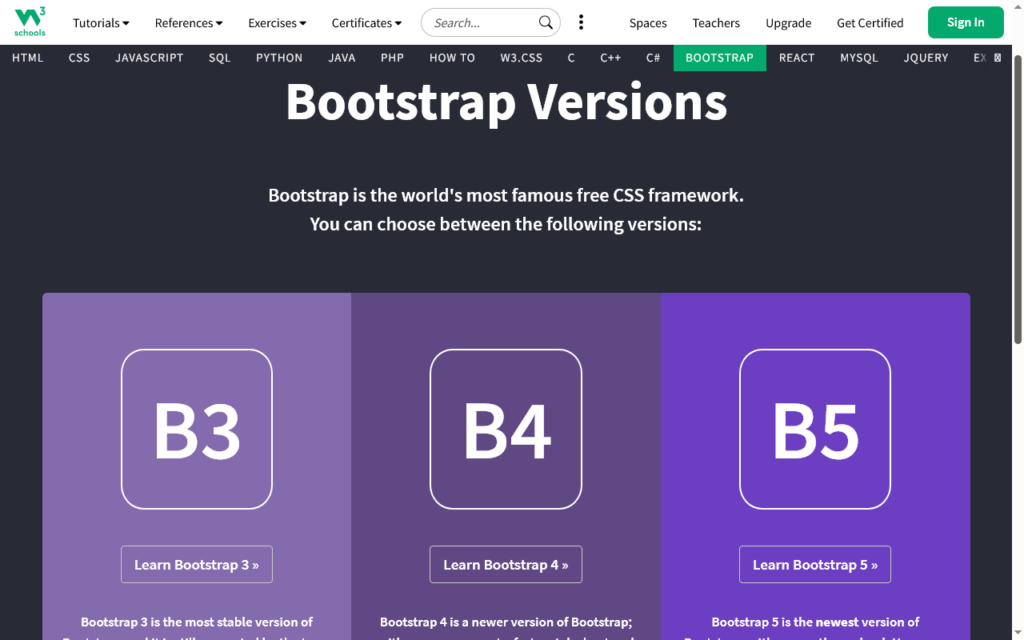Open the three-dot more options menu
The height and width of the screenshot is (640, 1024).
click(x=581, y=22)
